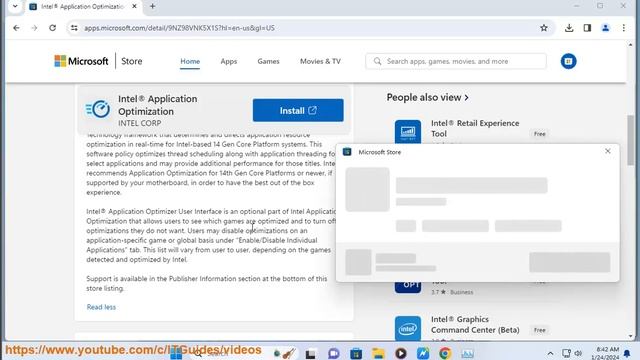Open Intel Retail Experience Tool listing
This screenshot has height=360, width=640.
tap(475, 128)
